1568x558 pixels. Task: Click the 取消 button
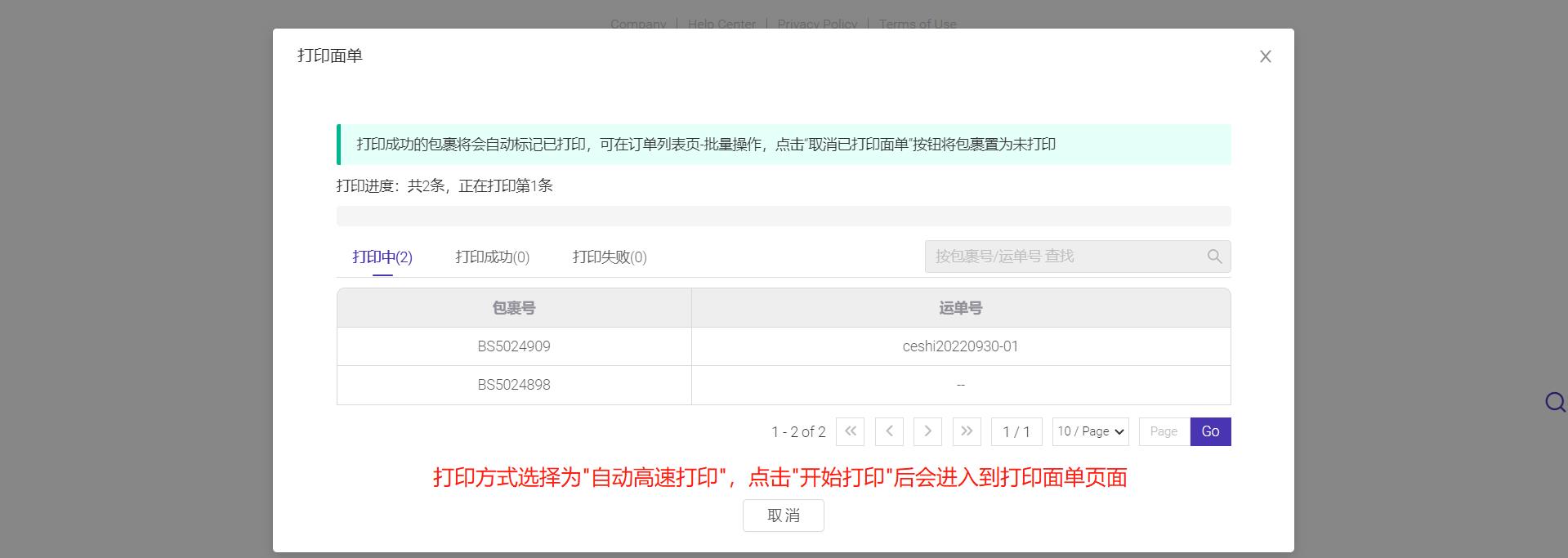(x=783, y=516)
